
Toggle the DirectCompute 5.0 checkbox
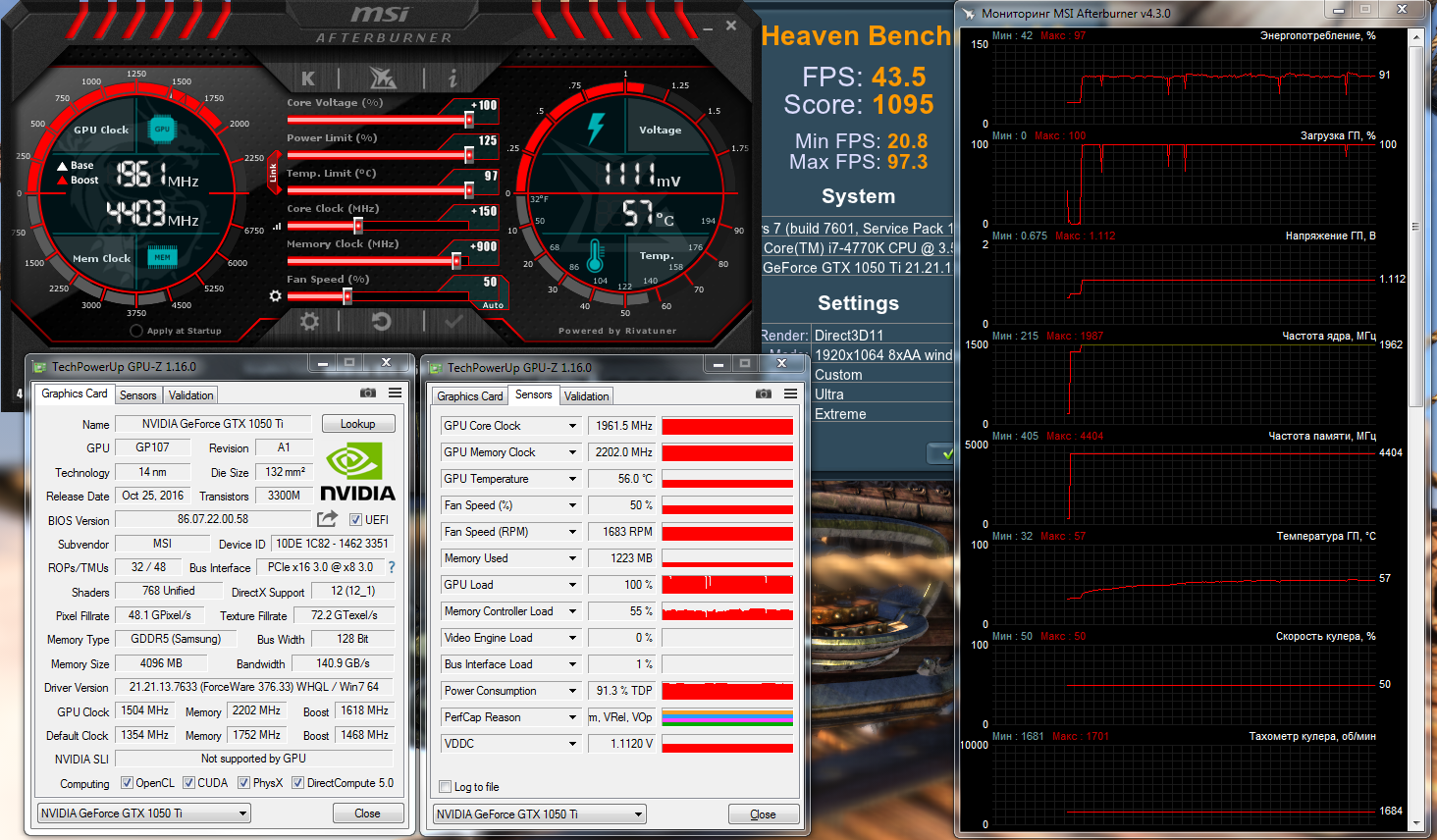[297, 783]
